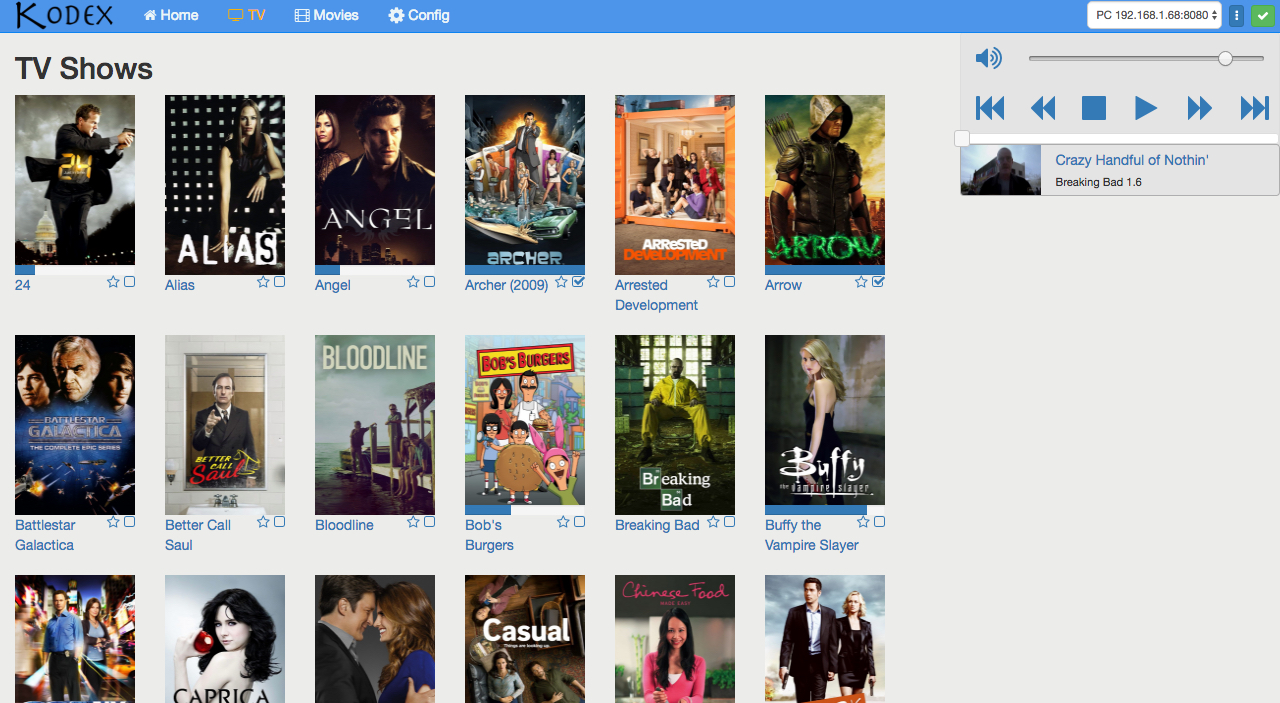Image resolution: width=1280 pixels, height=703 pixels.
Task: Toggle the Battlestar Galactica checkbox
Action: (x=129, y=522)
